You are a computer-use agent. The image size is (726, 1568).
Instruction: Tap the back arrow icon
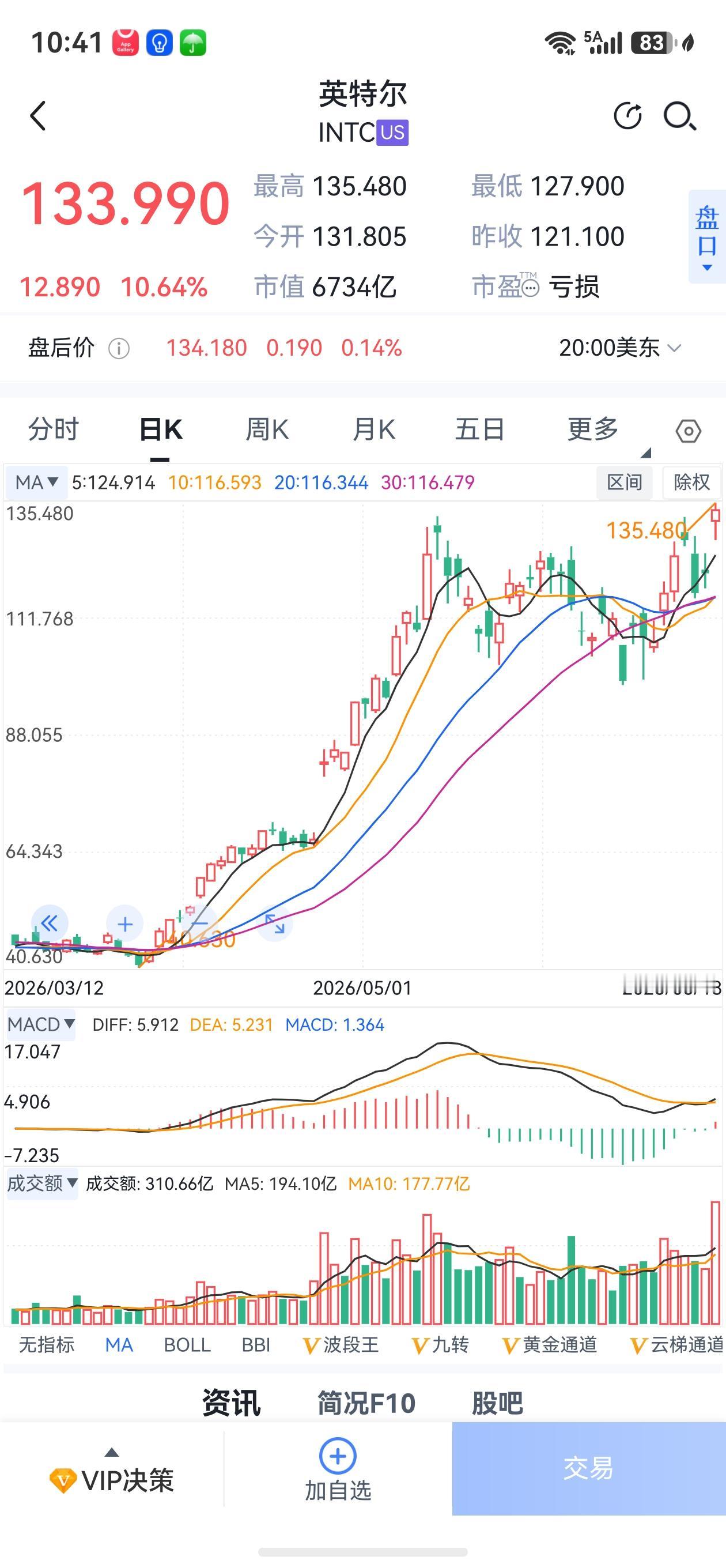(37, 116)
